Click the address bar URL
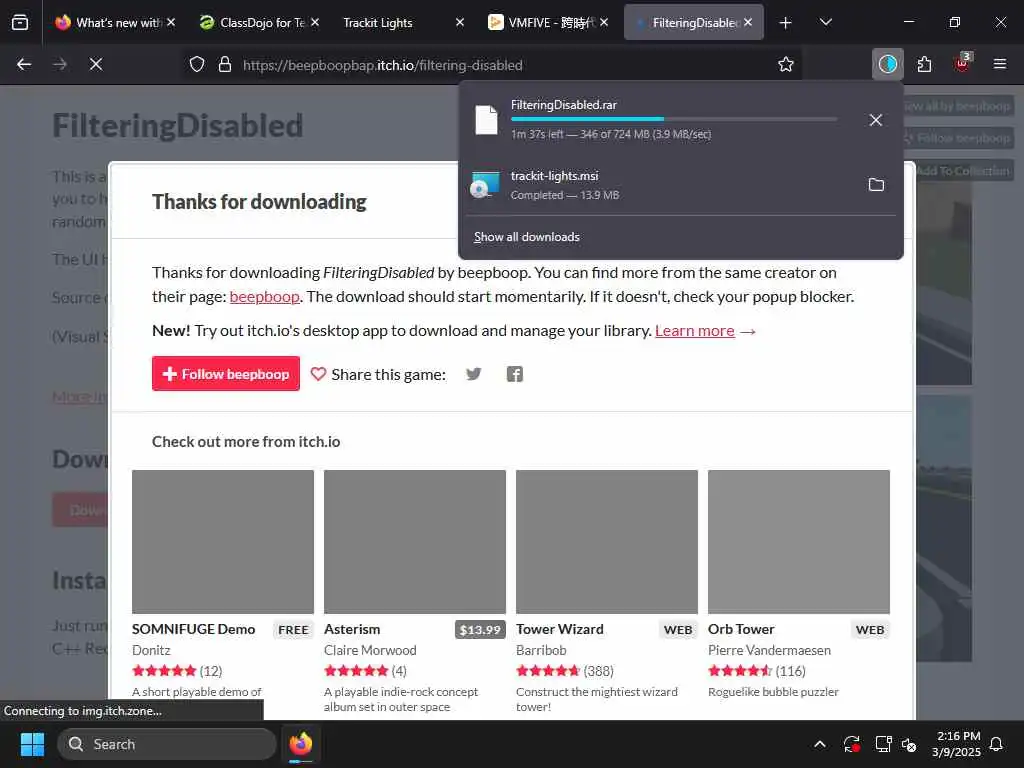Viewport: 1024px width, 768px height. [383, 65]
